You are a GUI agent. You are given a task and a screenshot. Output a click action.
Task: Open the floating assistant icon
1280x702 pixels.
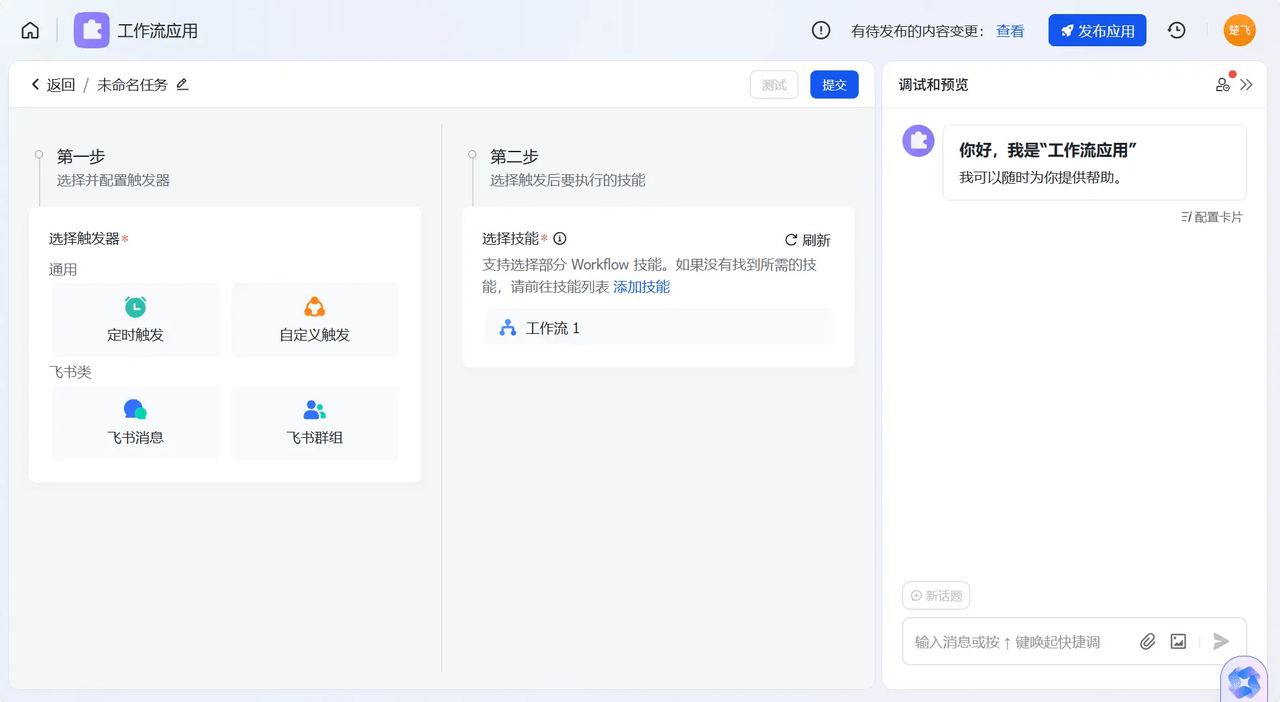[1245, 682]
